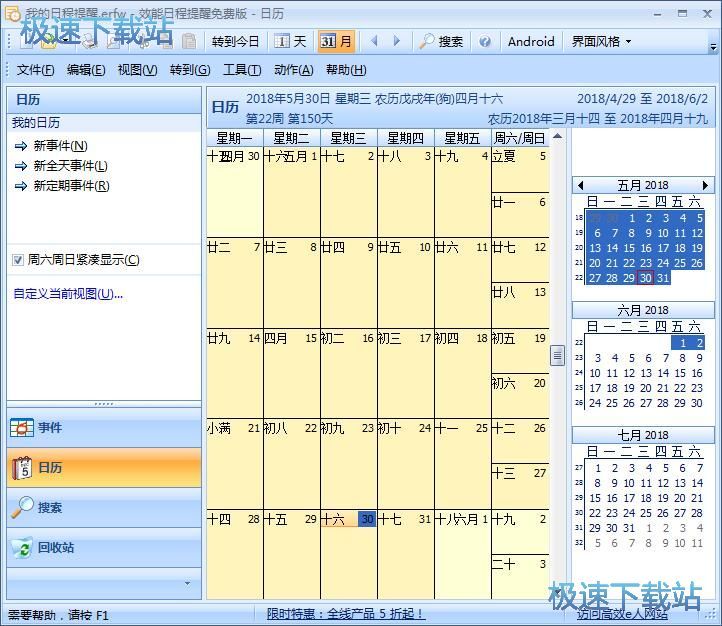Click the calendar vertical scrollbar thumb
This screenshot has height=626, width=722.
[557, 355]
